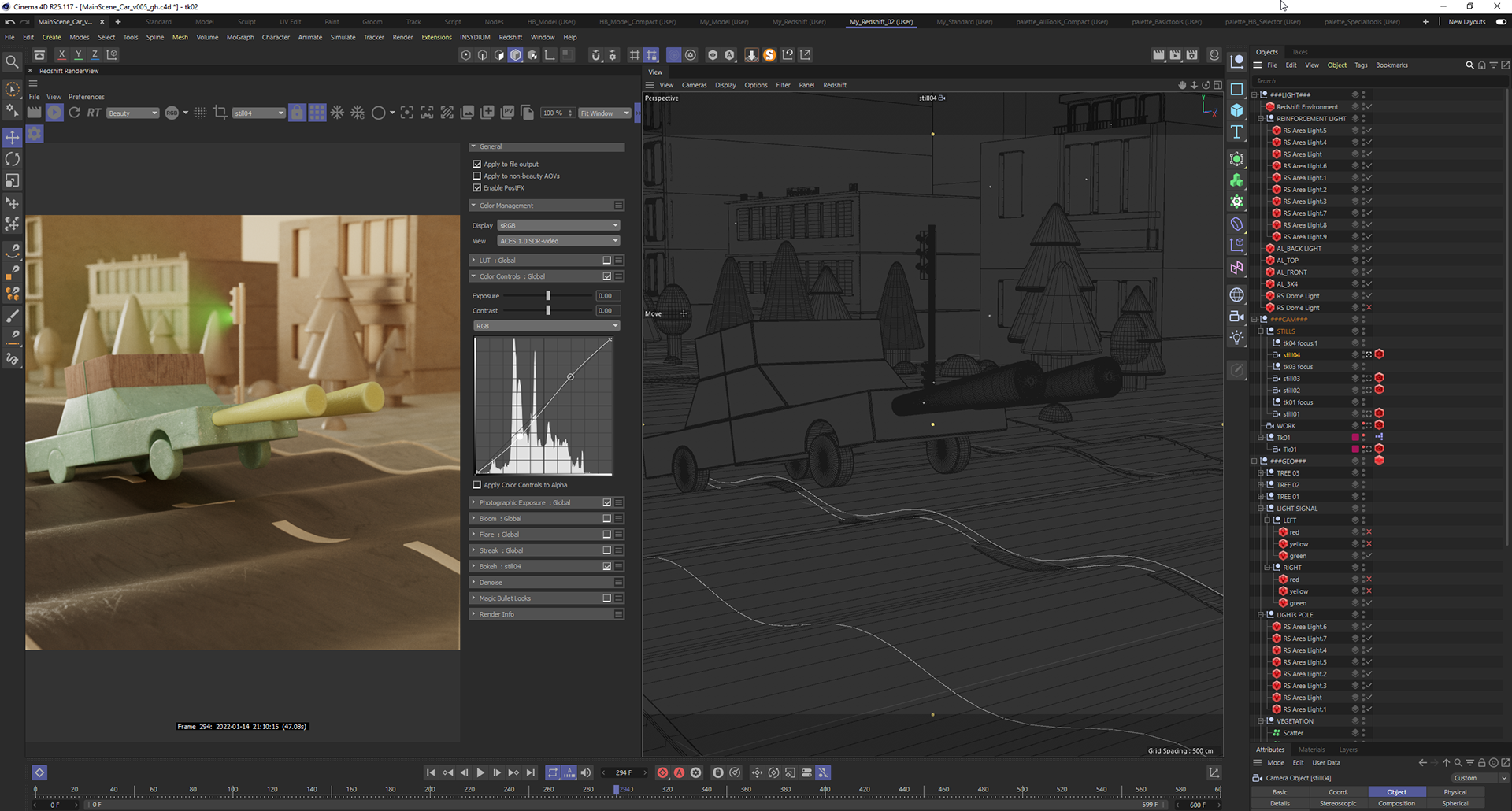Open the Beauty AOV dropdown

132,113
